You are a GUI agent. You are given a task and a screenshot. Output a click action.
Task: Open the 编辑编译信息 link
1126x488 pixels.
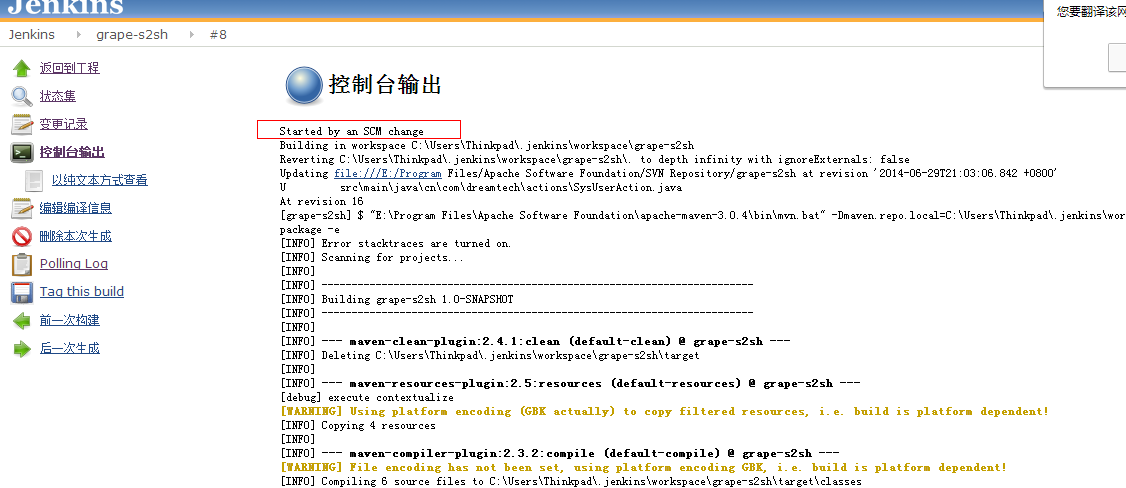(75, 208)
